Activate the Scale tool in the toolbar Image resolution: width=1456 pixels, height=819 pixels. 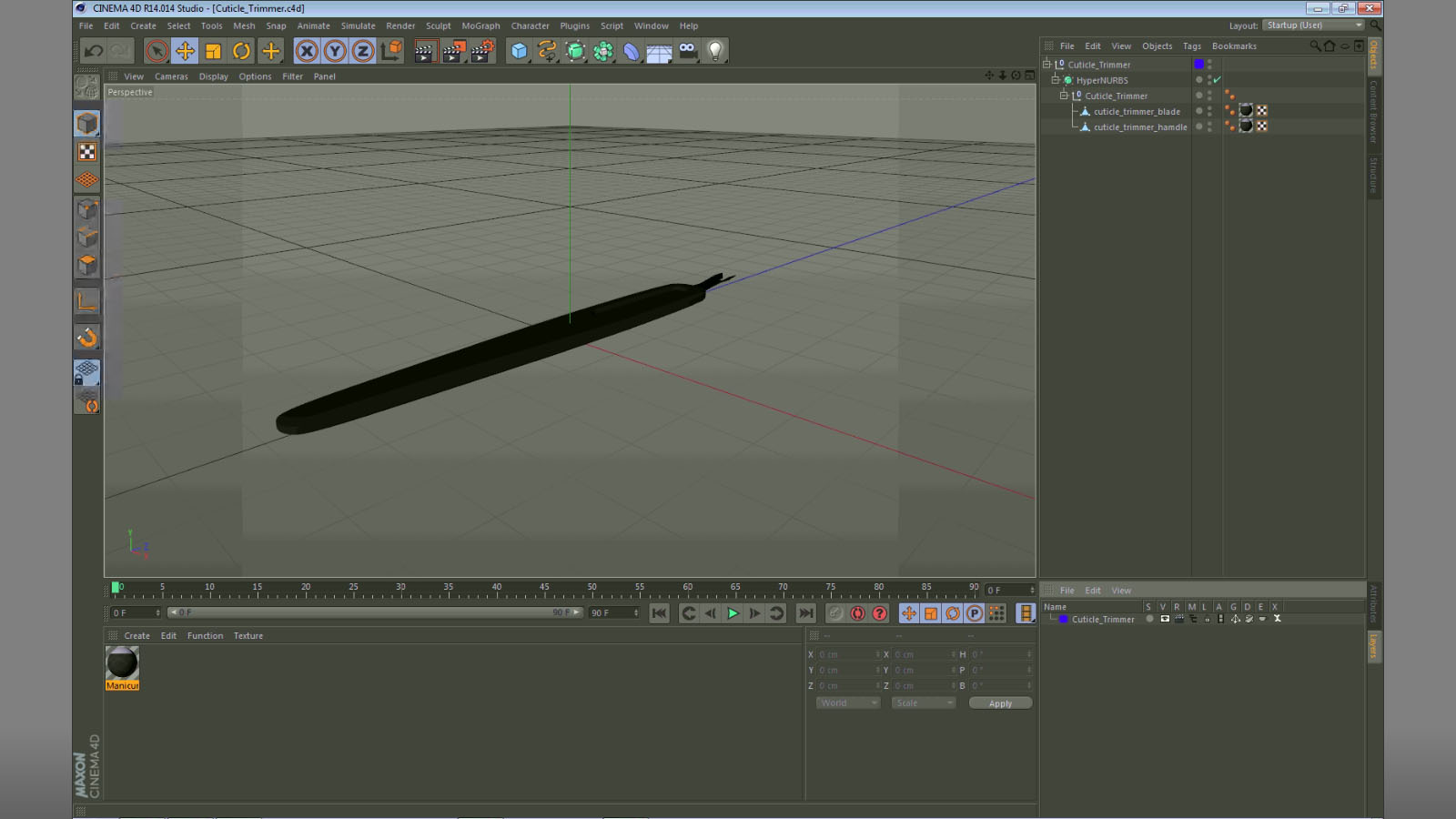click(213, 51)
